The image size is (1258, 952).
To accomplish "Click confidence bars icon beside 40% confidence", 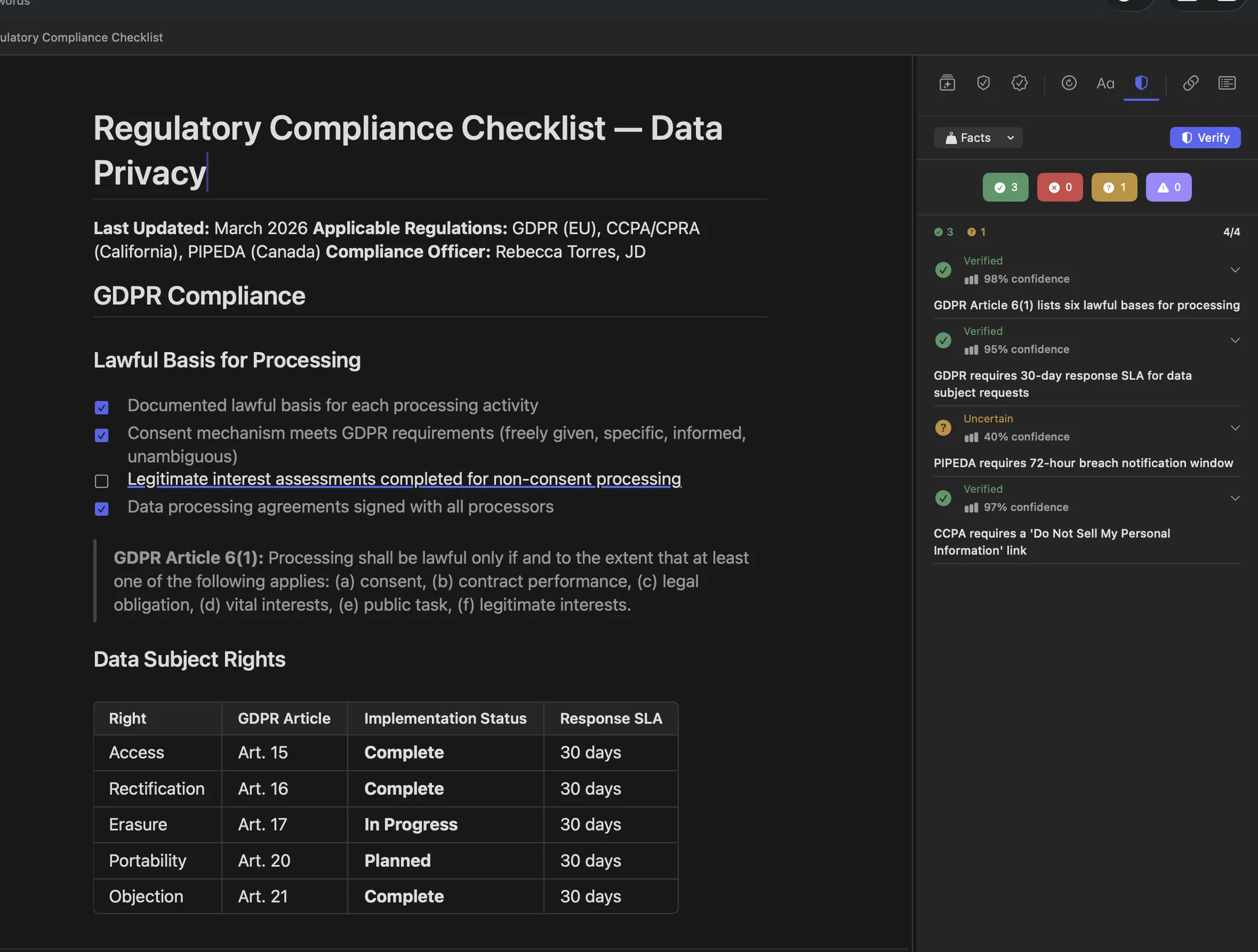I will (971, 437).
